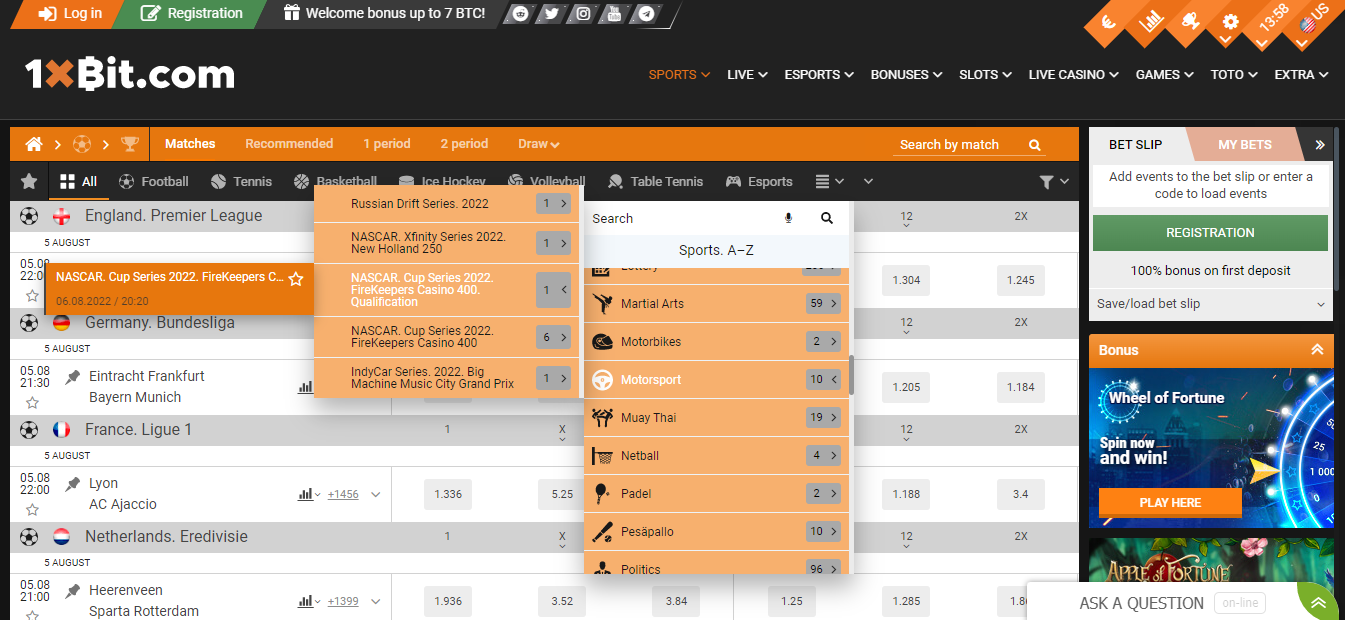The width and height of the screenshot is (1345, 620).
Task: Click the Twitter social icon
Action: pos(552,14)
